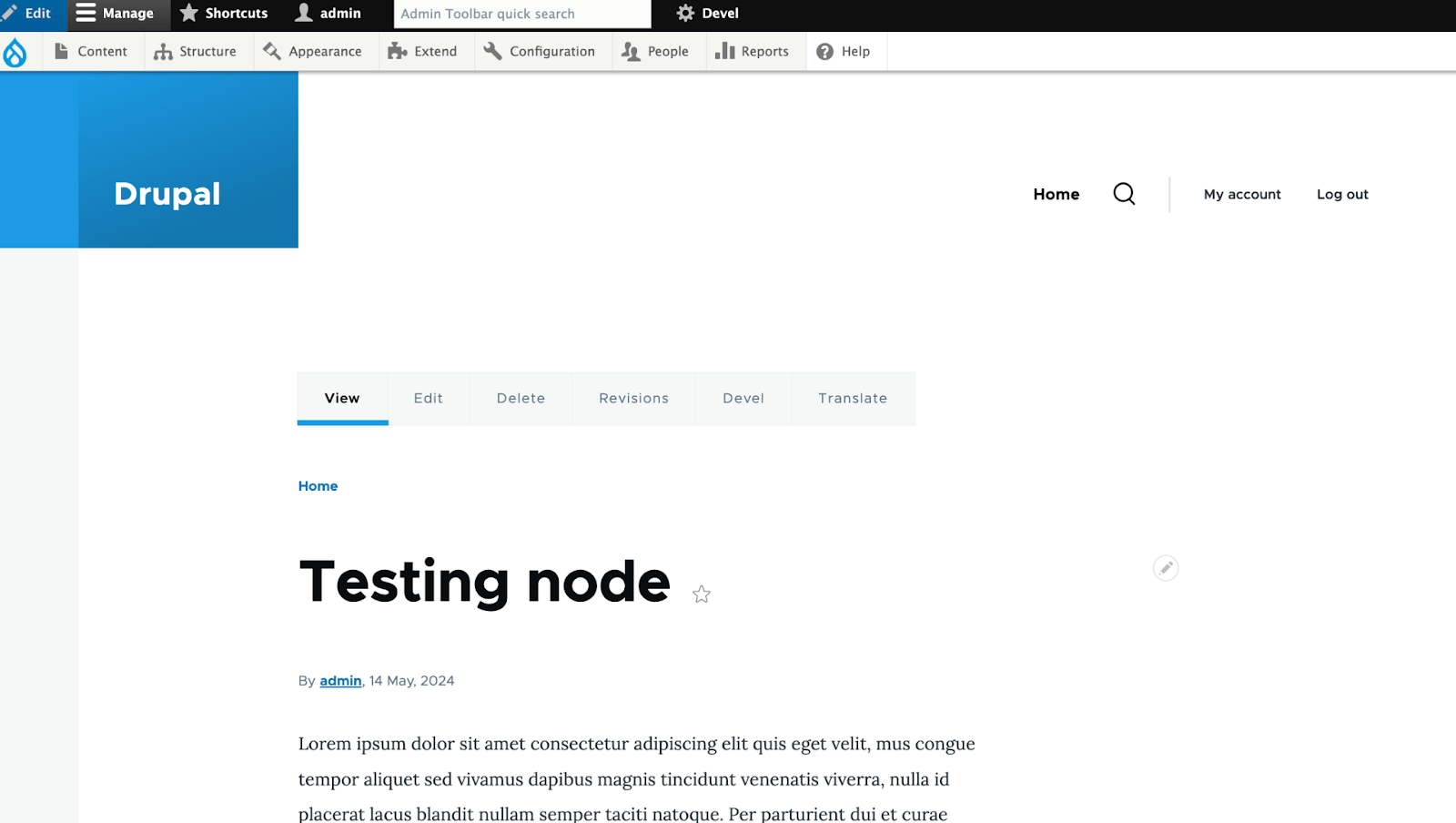Open the People admin menu
The image size is (1456, 823).
[x=656, y=52]
